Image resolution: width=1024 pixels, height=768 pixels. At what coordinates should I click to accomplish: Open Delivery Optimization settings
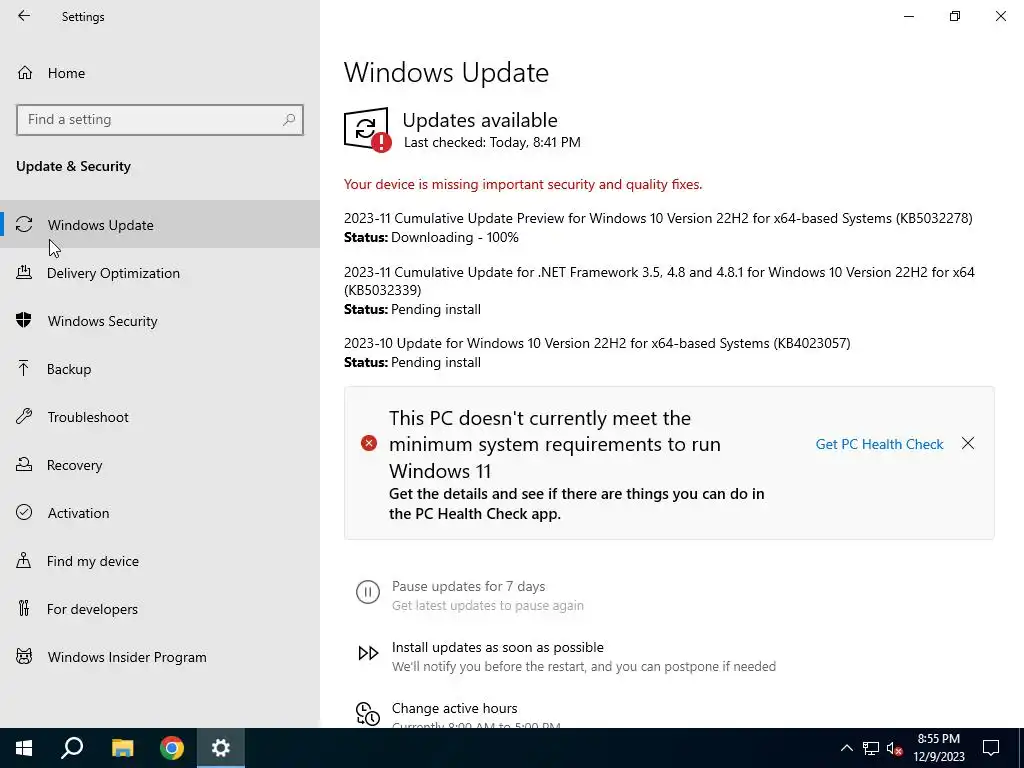(x=160, y=273)
